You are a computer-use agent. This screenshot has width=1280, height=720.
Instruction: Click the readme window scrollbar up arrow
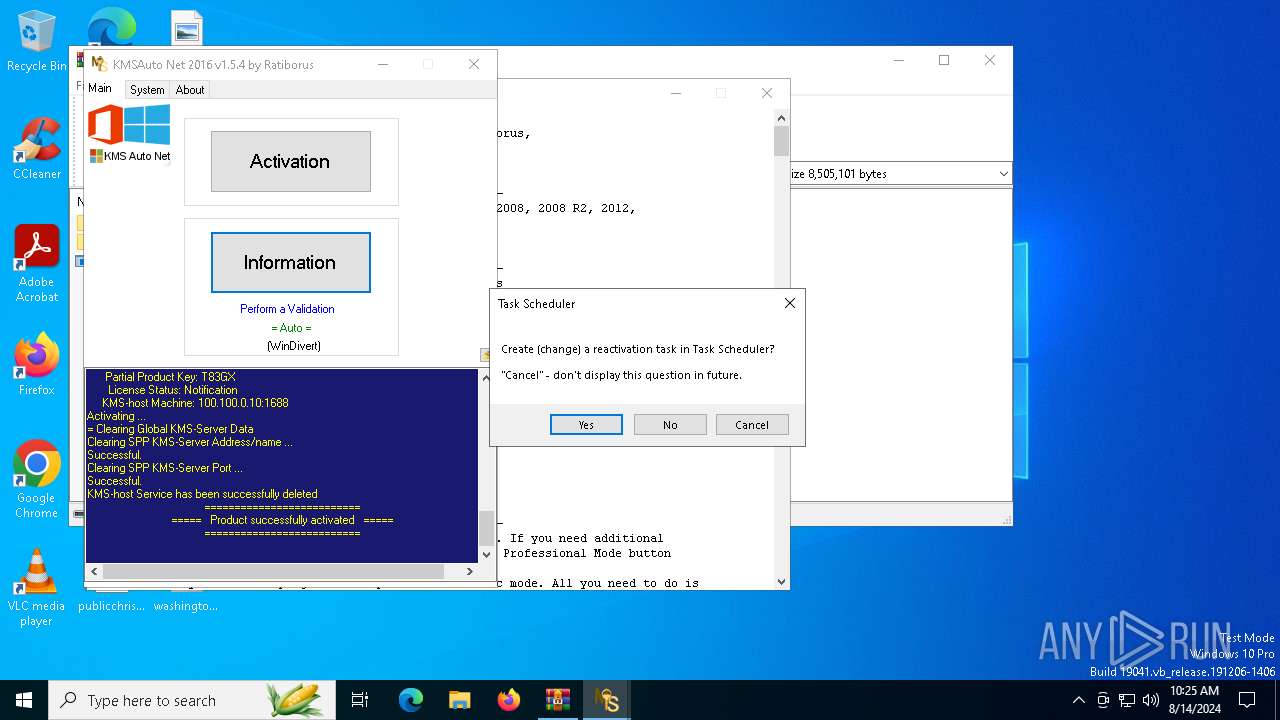[781, 118]
